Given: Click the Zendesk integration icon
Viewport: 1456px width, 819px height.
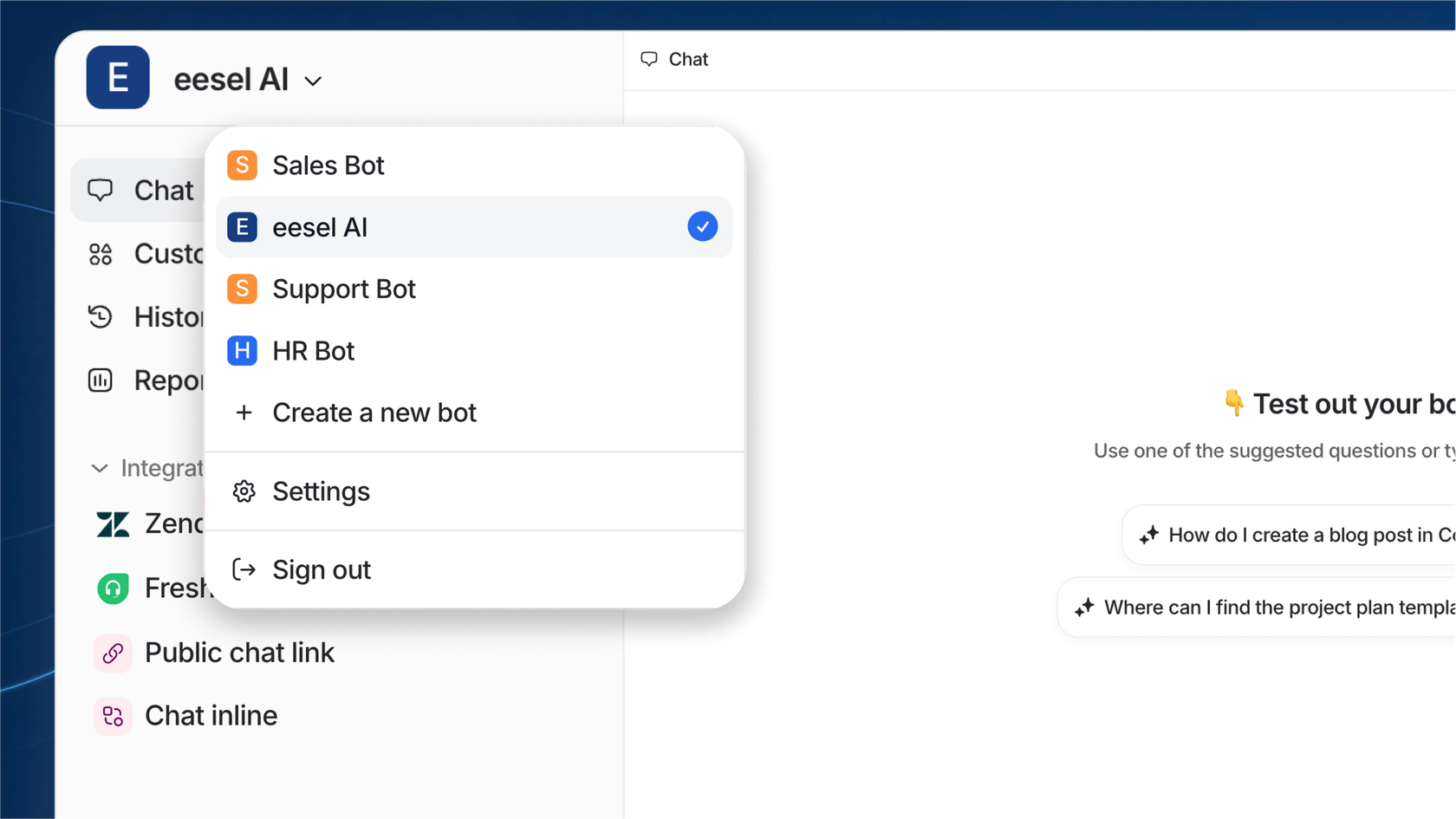Looking at the screenshot, I should click(x=112, y=523).
